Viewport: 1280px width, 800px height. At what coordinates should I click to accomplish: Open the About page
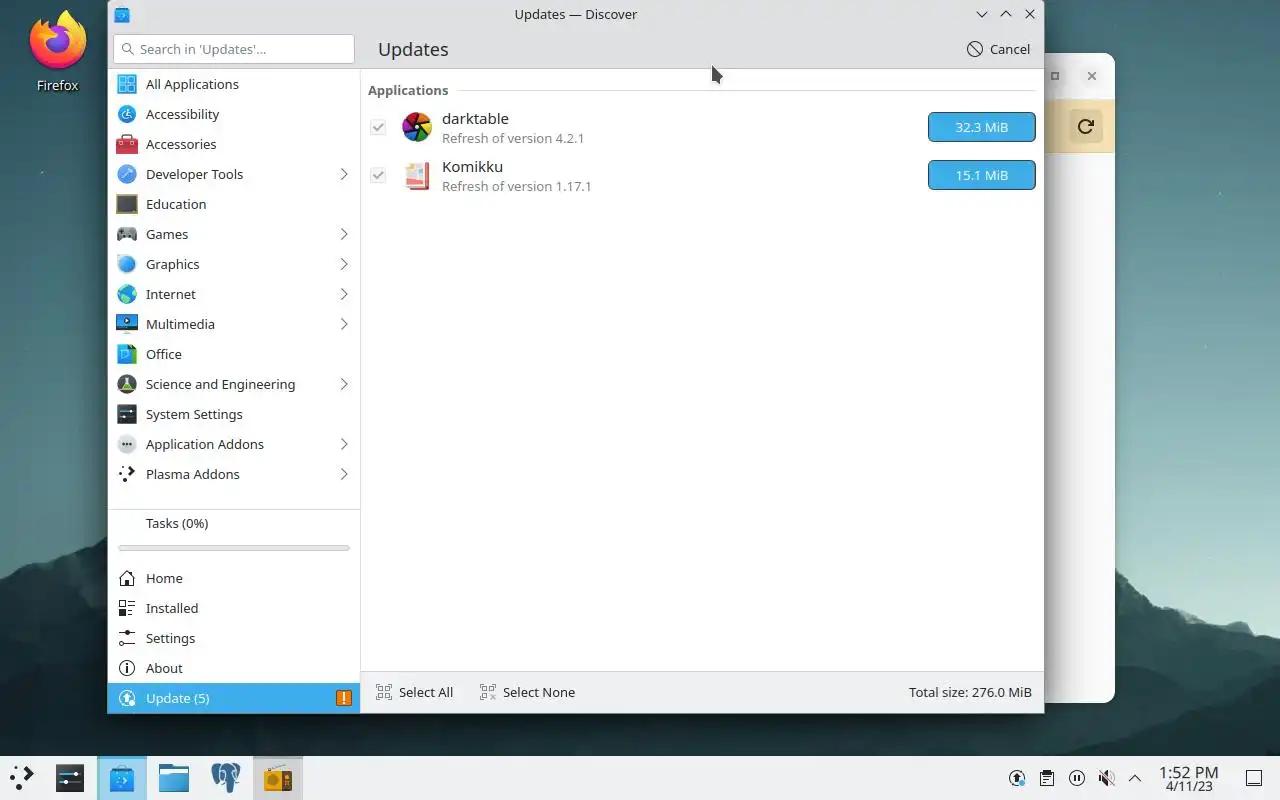[234, 668]
